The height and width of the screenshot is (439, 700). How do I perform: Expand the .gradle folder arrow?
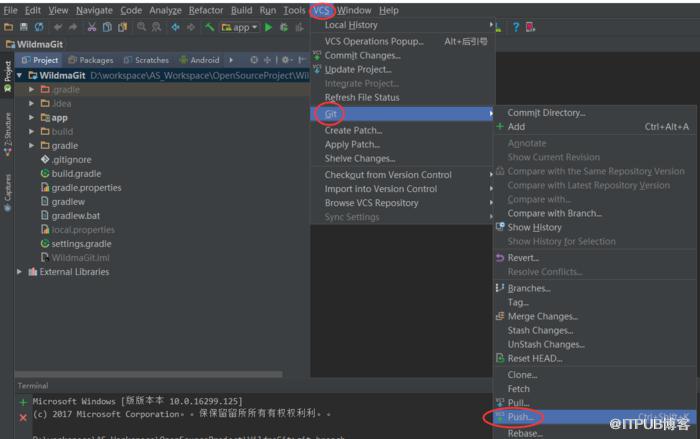[x=31, y=89]
